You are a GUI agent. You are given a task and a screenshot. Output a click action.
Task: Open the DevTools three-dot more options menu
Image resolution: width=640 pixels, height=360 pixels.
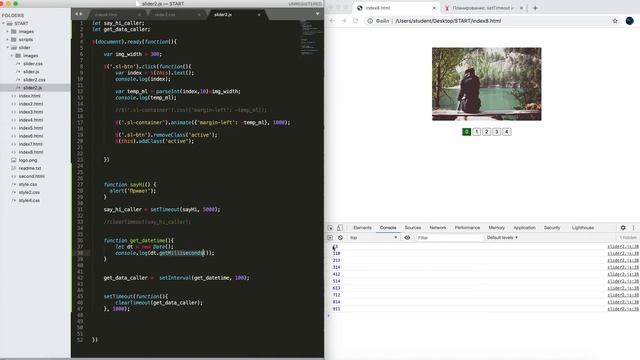tap(633, 228)
